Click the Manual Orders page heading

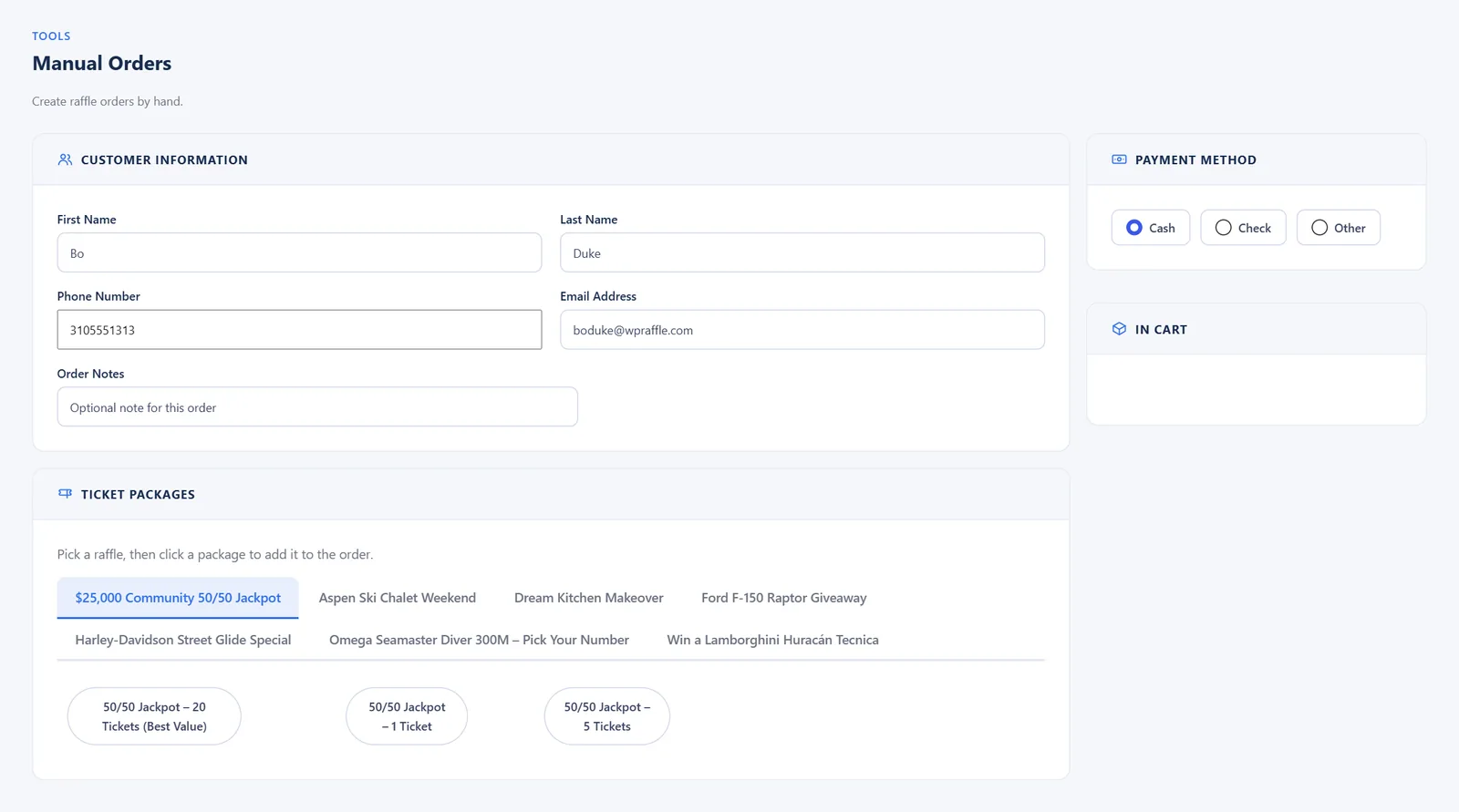pyautogui.click(x=102, y=63)
